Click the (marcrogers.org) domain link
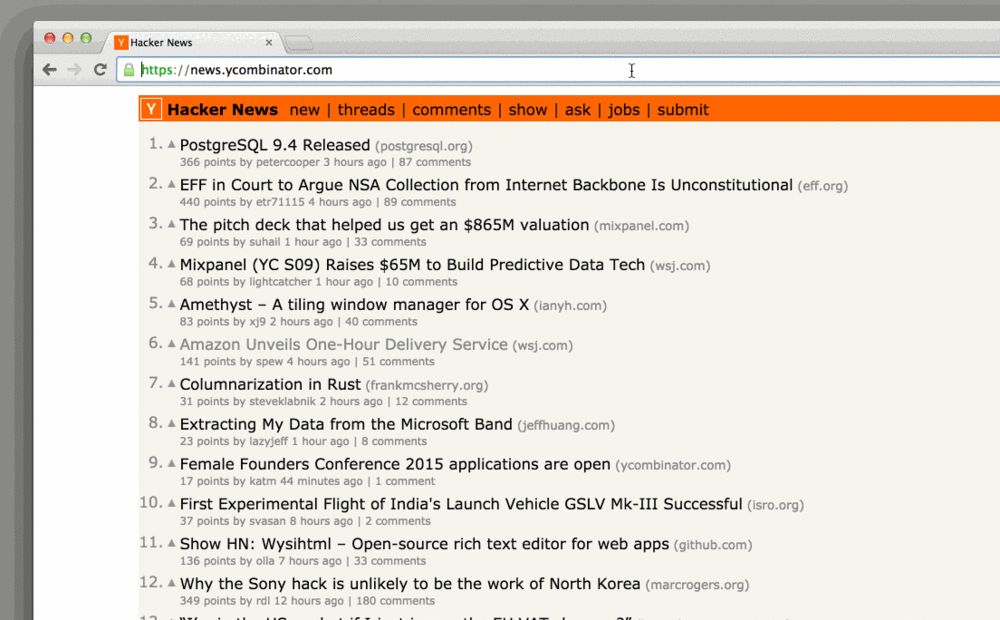1000x620 pixels. coord(697,585)
